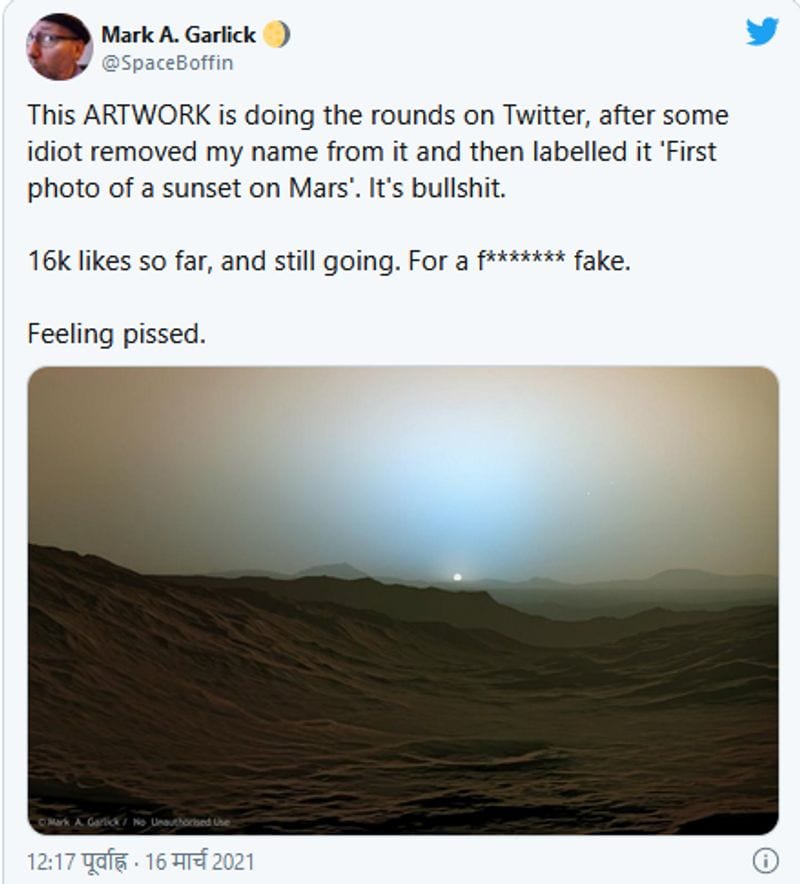Click the setting sun in the artwork
The height and width of the screenshot is (884, 800).
click(x=457, y=577)
